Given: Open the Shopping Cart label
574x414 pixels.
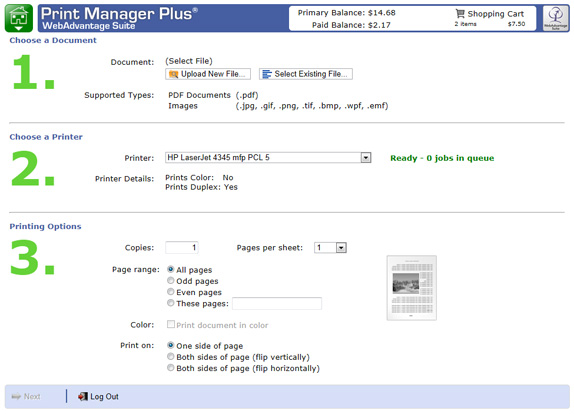Looking at the screenshot, I should (x=496, y=14).
